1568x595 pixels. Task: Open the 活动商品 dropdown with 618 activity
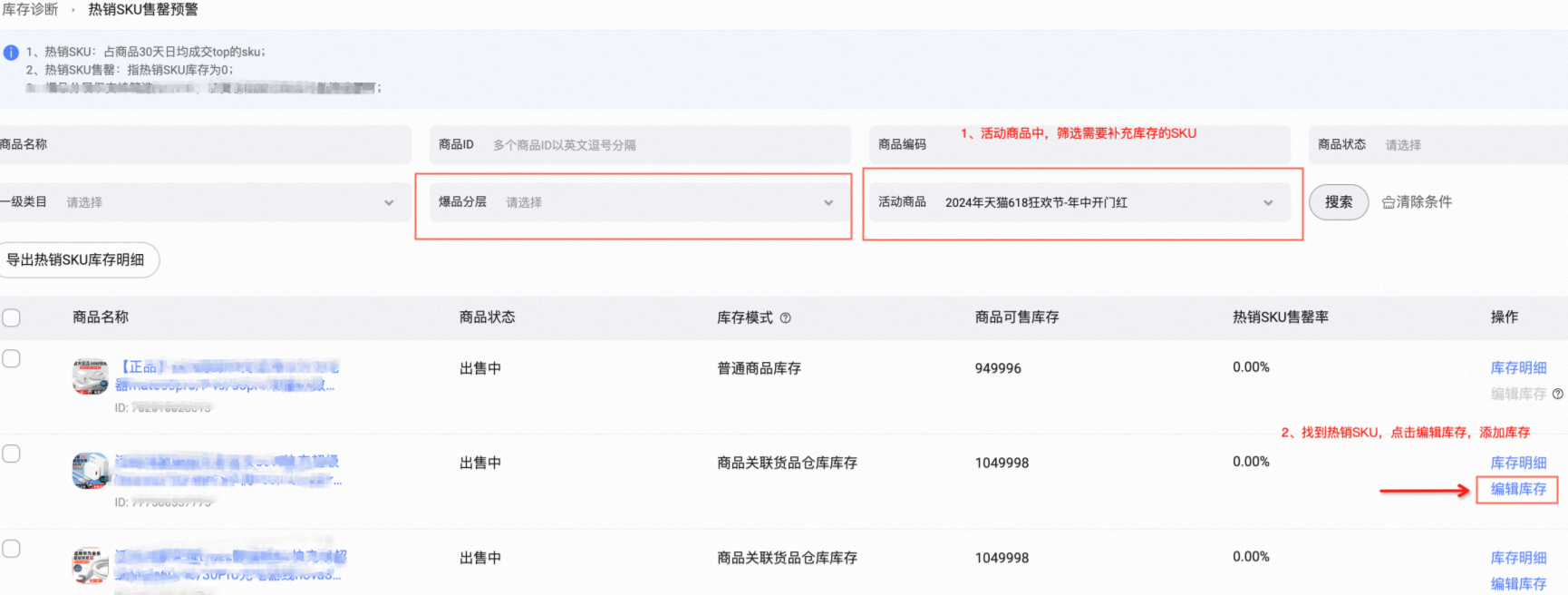[x=1079, y=202]
